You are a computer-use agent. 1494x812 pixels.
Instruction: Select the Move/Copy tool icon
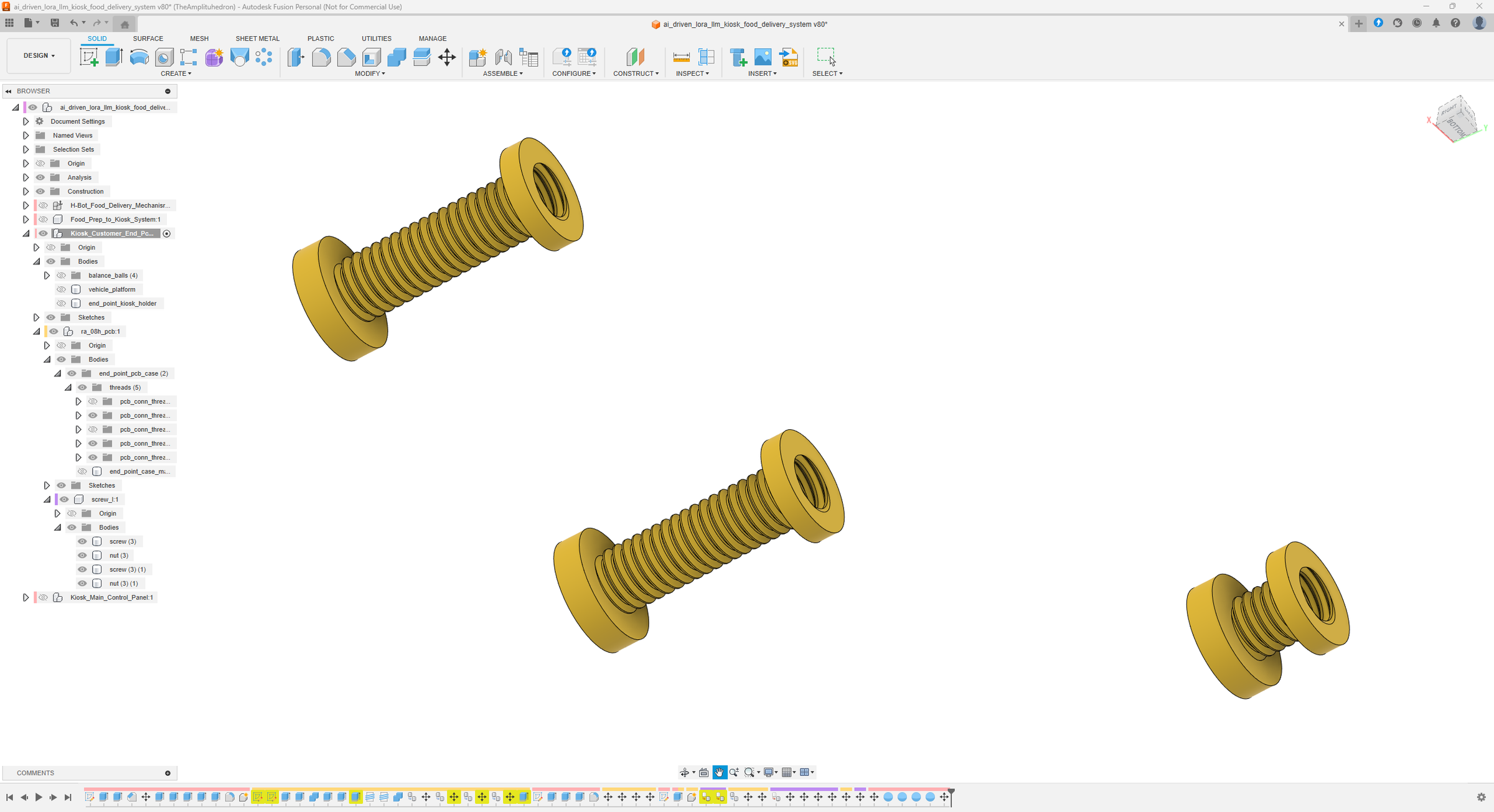coord(447,57)
